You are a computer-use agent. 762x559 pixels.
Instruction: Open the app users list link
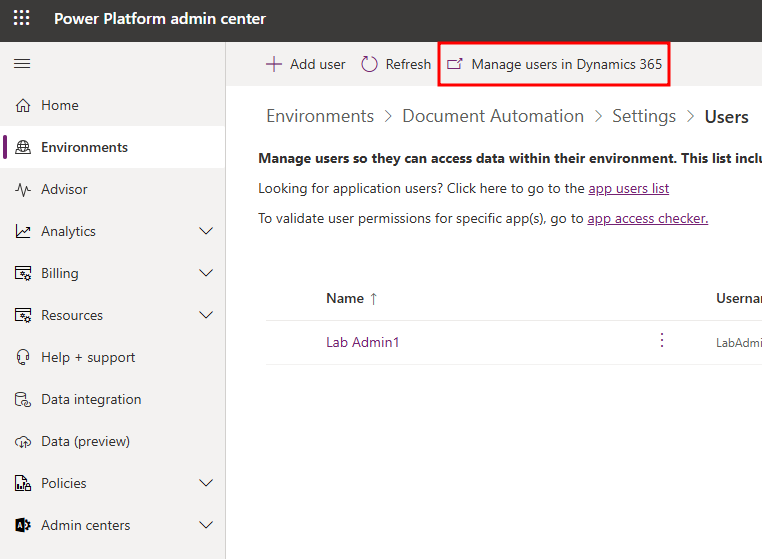(x=628, y=188)
